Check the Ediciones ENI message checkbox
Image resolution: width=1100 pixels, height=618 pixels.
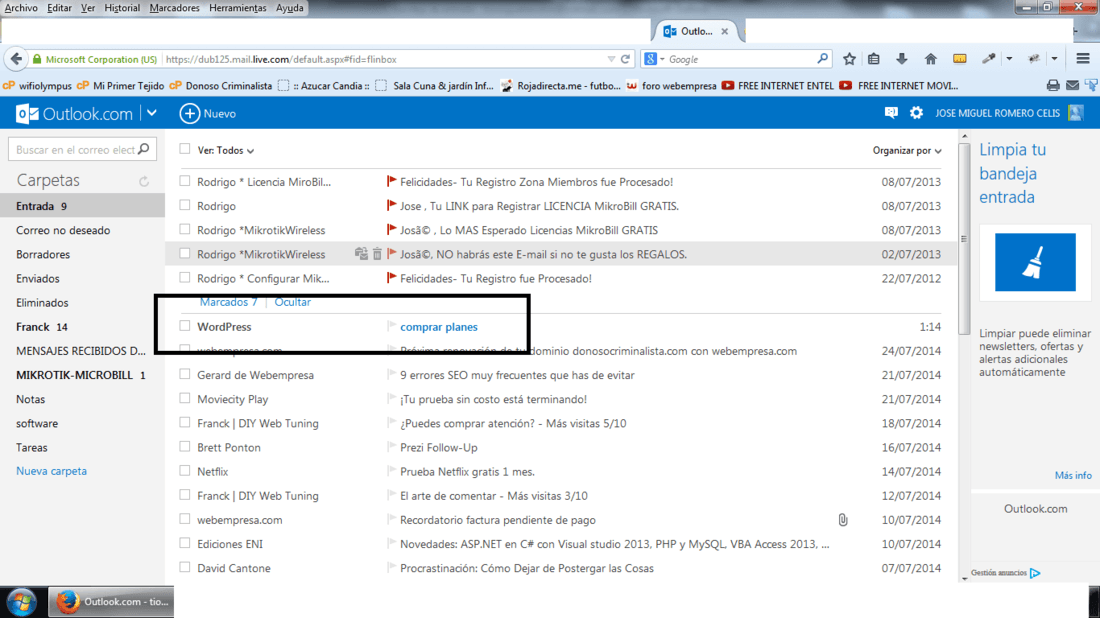pos(185,543)
